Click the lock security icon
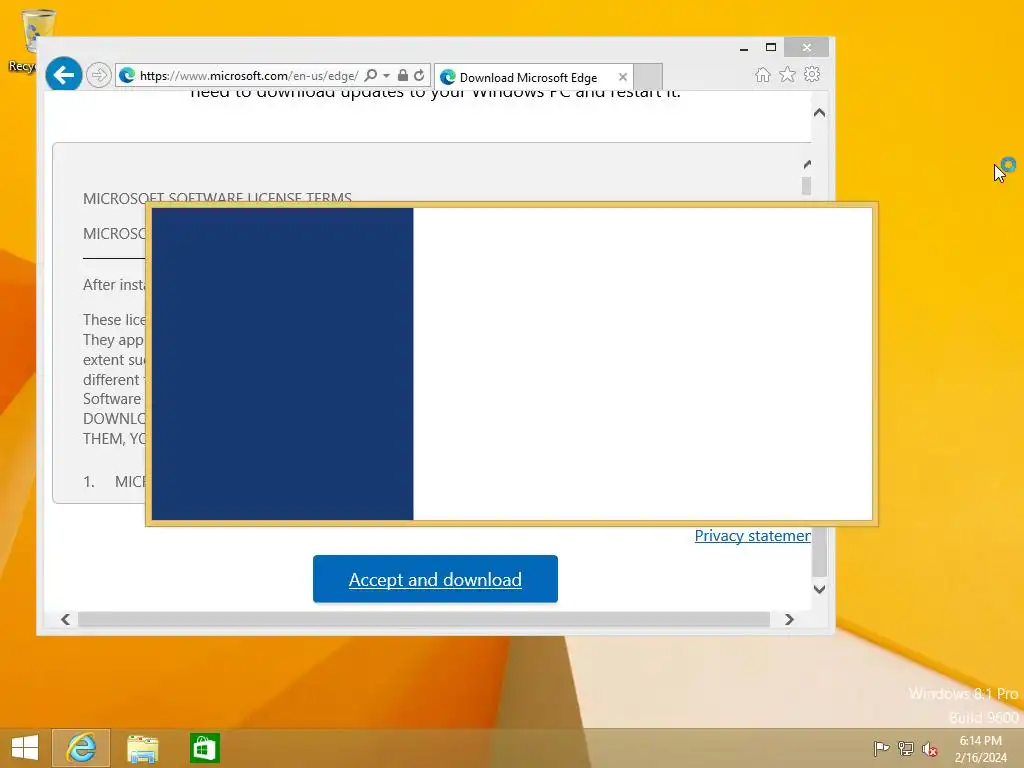Screen dimensions: 1024x768 (x=403, y=75)
